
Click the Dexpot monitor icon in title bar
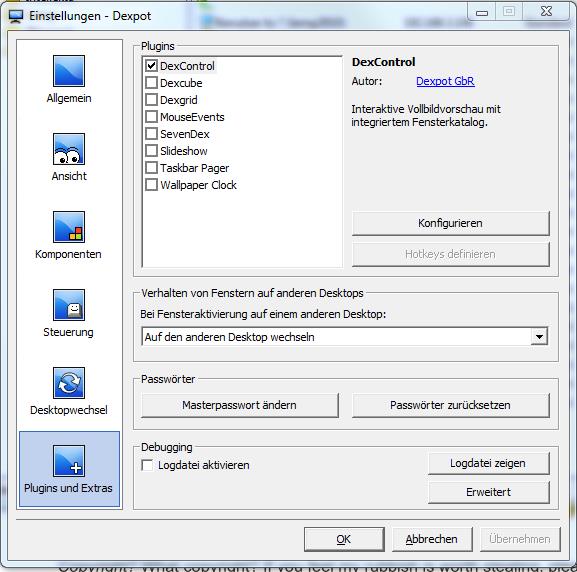16,16
